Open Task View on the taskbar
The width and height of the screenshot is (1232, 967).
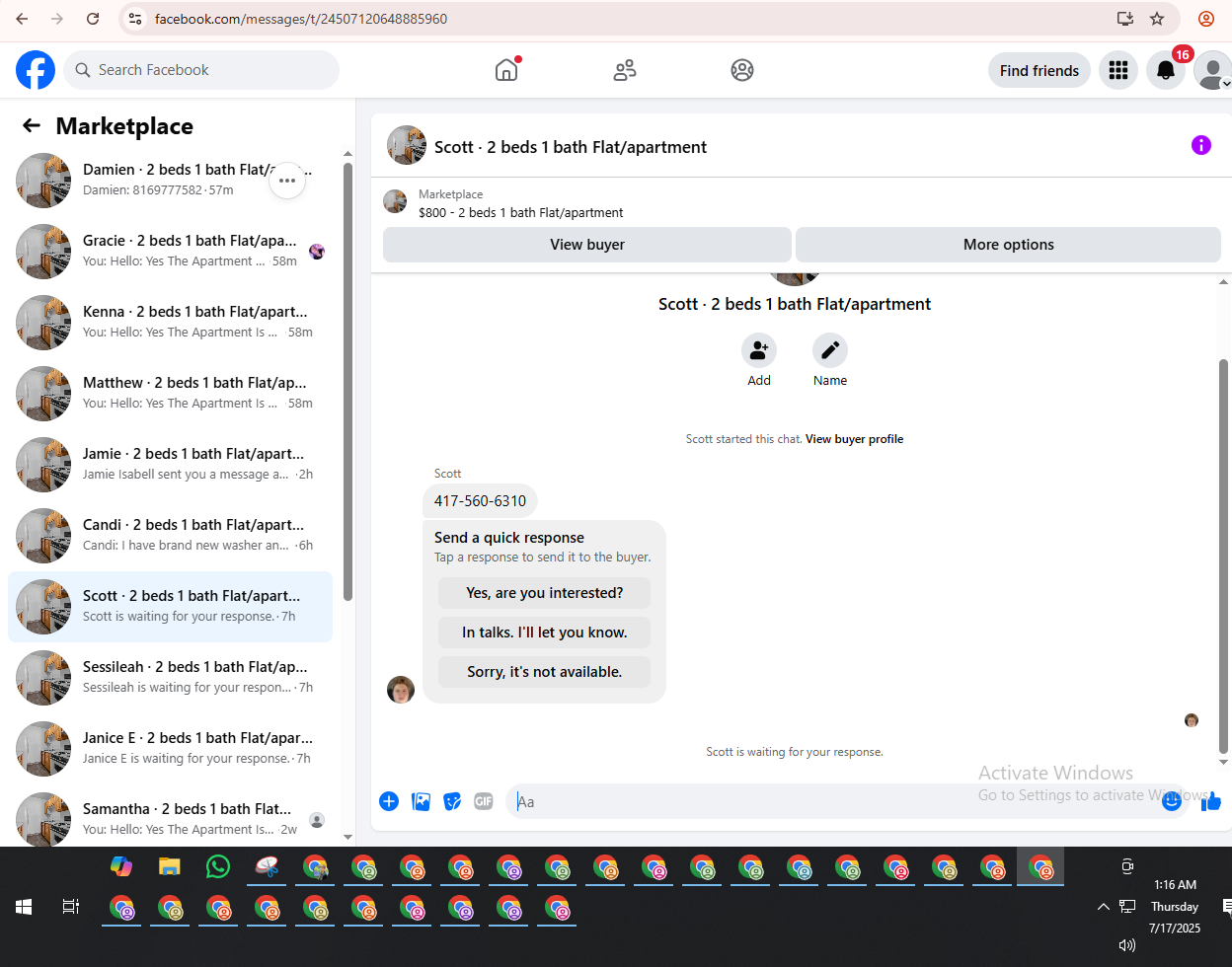tap(71, 906)
